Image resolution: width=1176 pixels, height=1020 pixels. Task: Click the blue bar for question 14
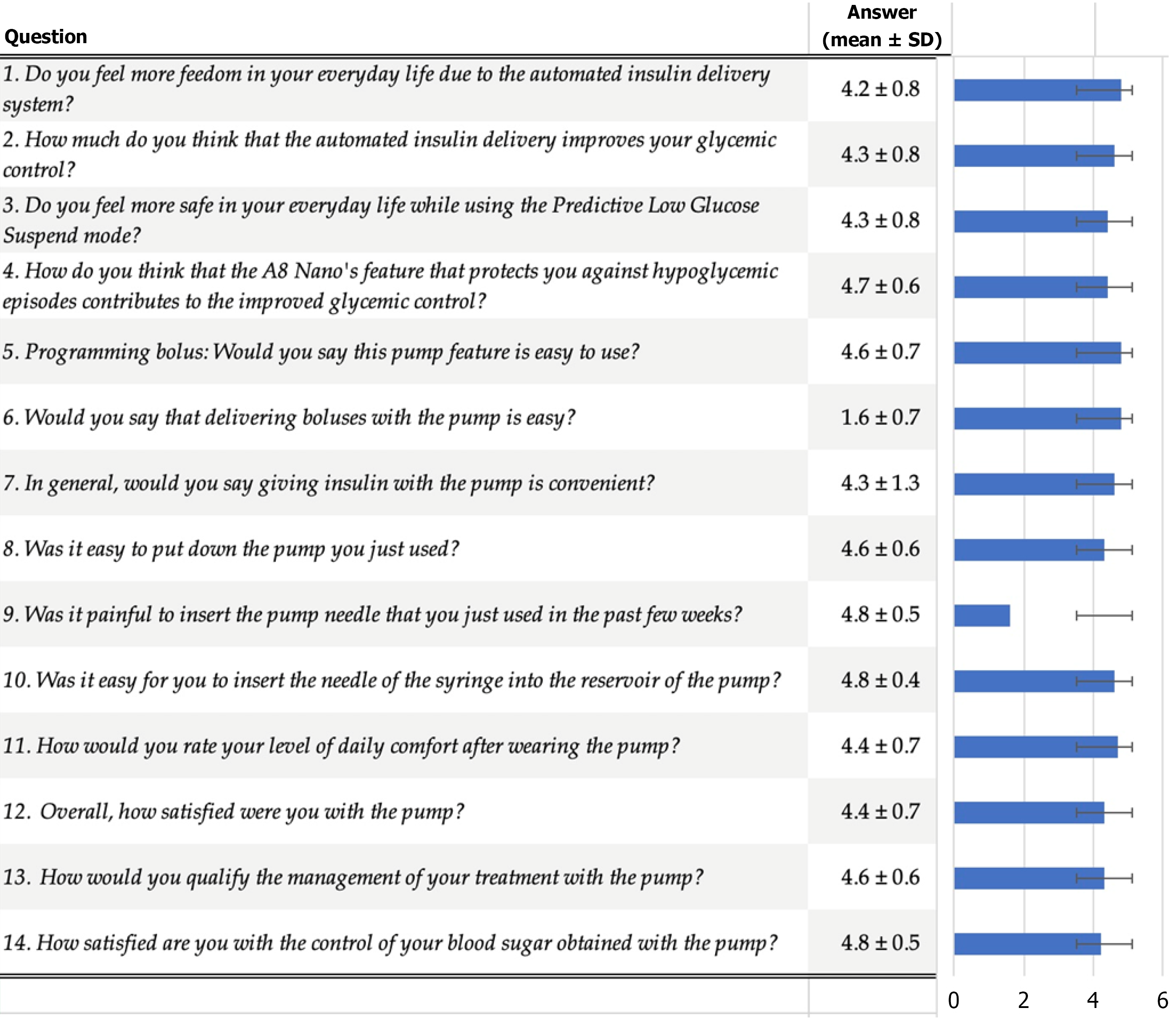(1027, 944)
